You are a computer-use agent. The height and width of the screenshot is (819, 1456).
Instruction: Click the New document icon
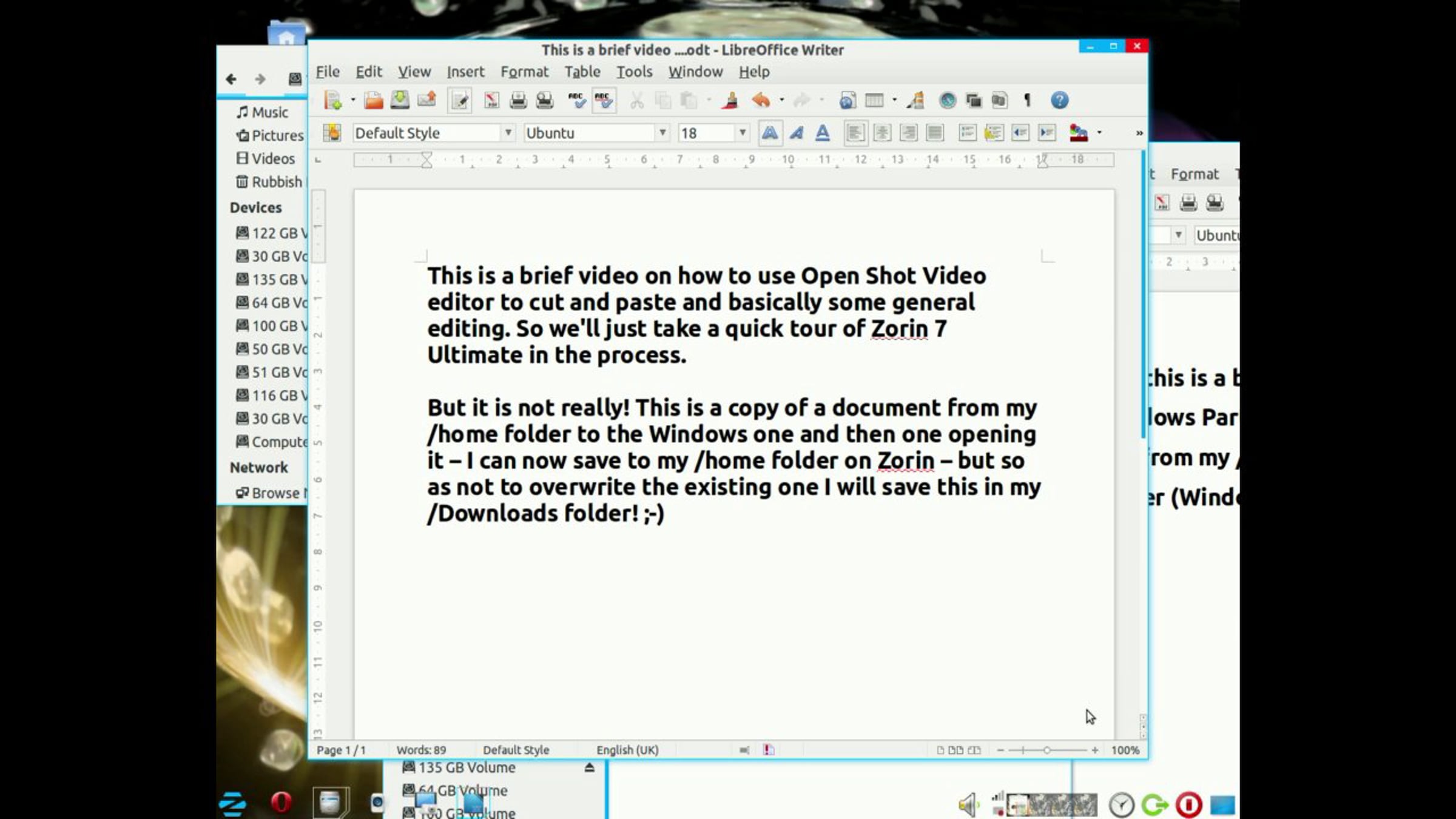(x=333, y=101)
